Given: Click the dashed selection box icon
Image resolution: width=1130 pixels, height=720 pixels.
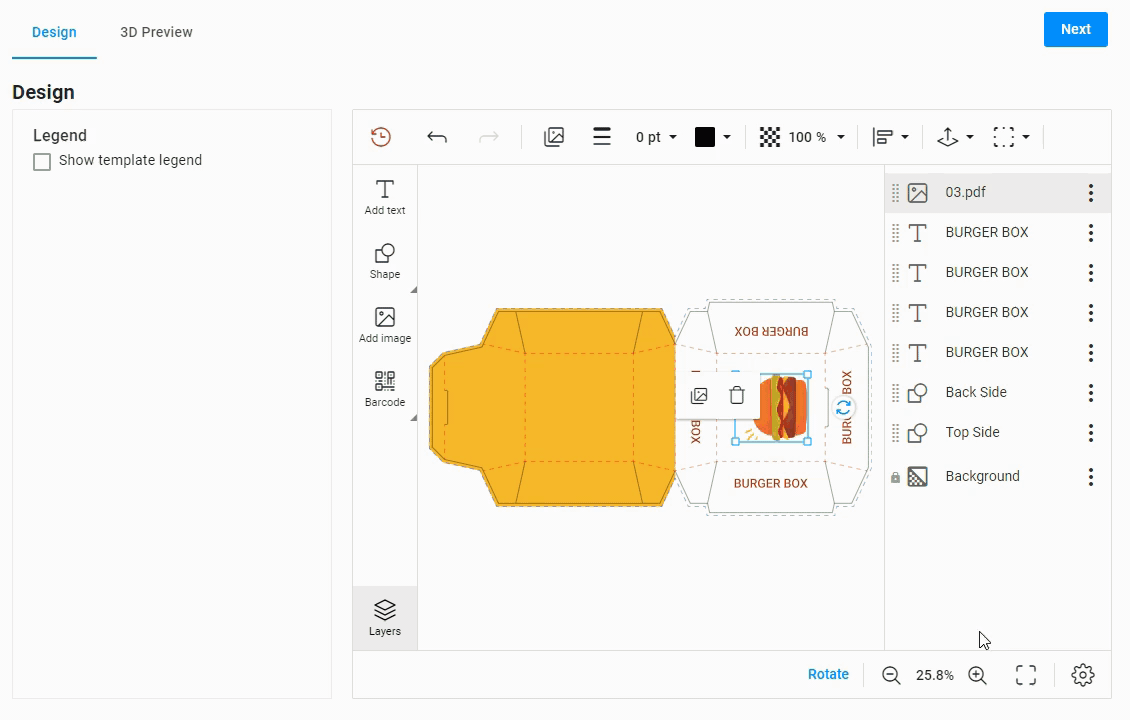Looking at the screenshot, I should pos(1003,137).
